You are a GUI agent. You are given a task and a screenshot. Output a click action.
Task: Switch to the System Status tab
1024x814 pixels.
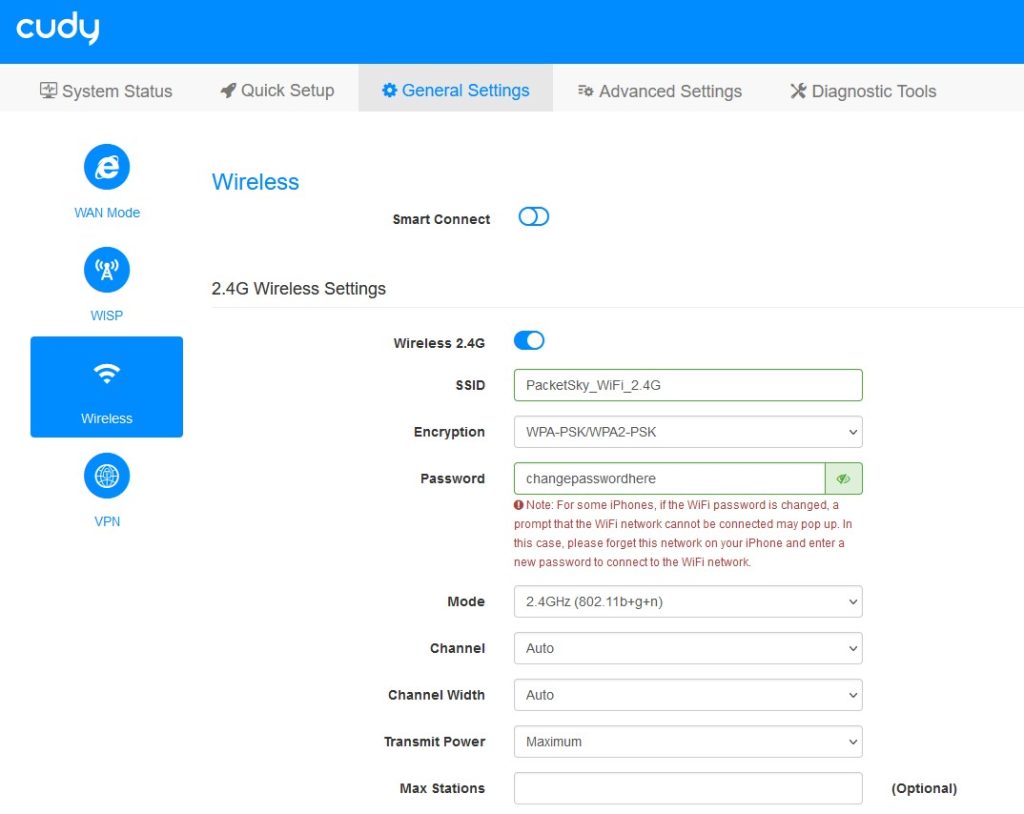[106, 91]
